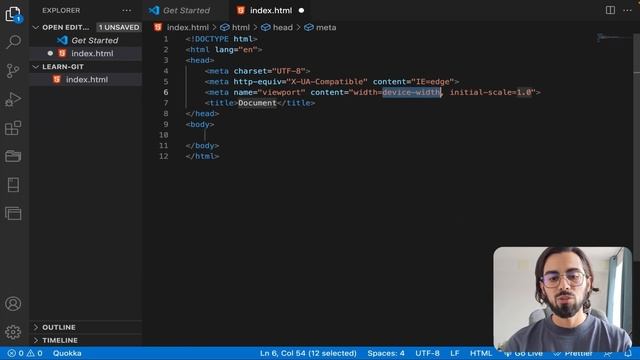Click Prettier status bar item
The width and height of the screenshot is (640, 360).
coord(573,353)
